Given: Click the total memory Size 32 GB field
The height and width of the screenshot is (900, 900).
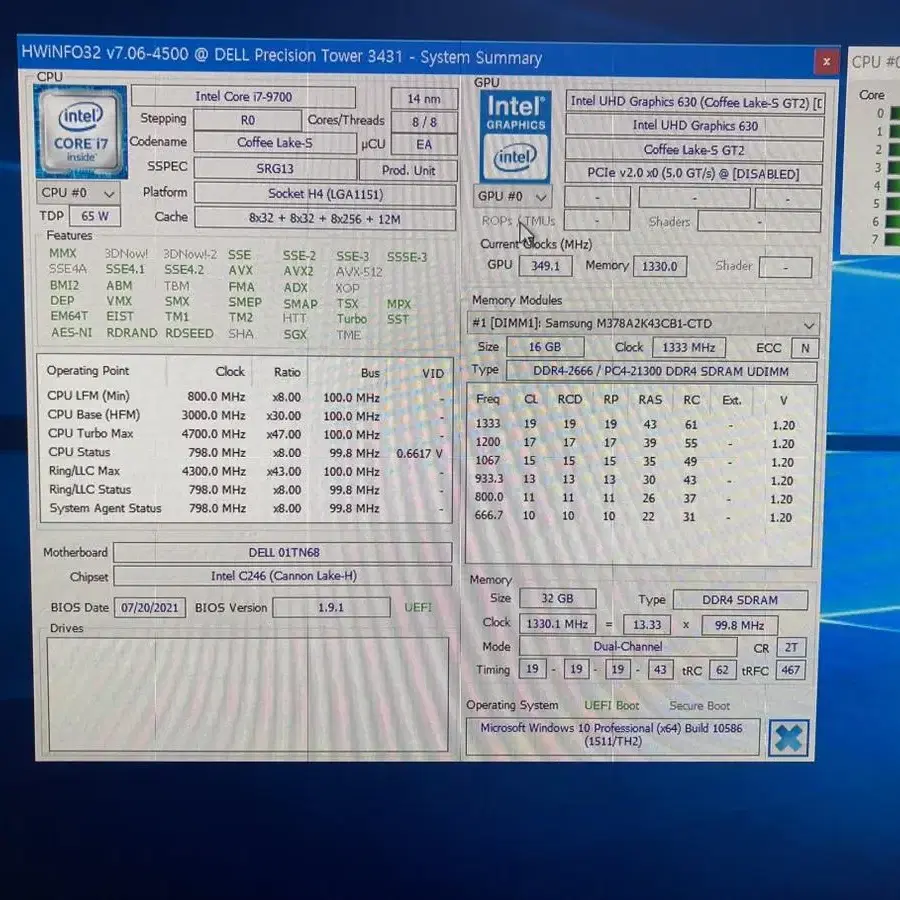Looking at the screenshot, I should point(557,599).
